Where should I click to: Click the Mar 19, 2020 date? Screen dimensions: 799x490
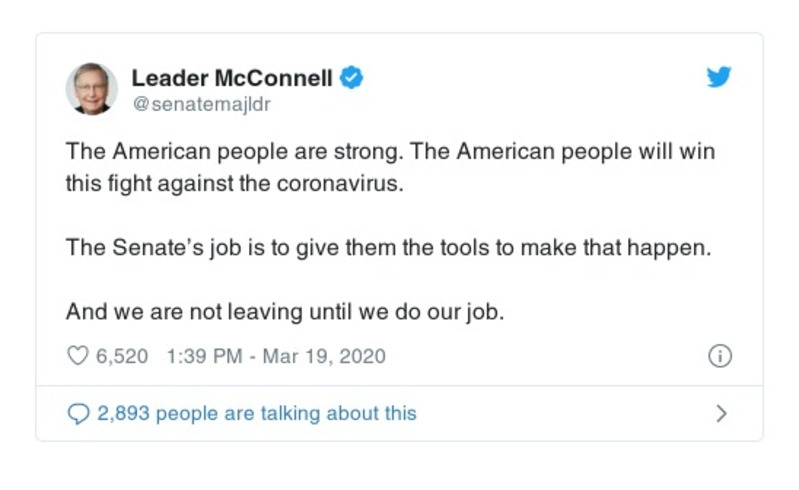pos(323,356)
